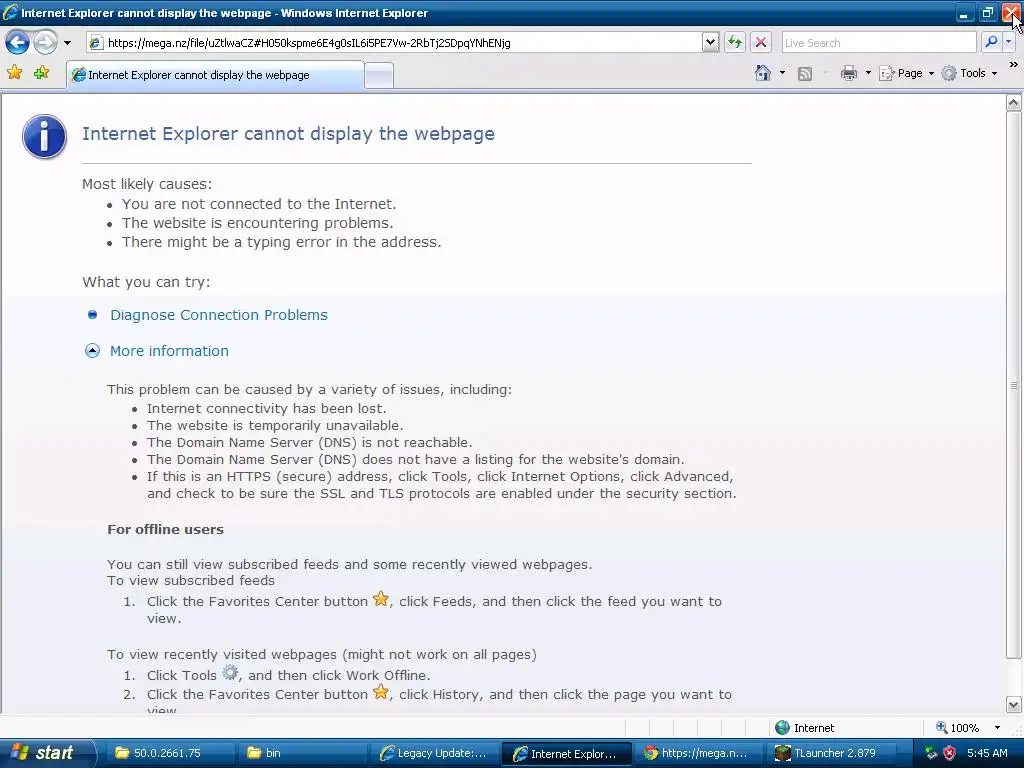Print the page using the printer icon
This screenshot has height=768, width=1024.
(x=849, y=73)
